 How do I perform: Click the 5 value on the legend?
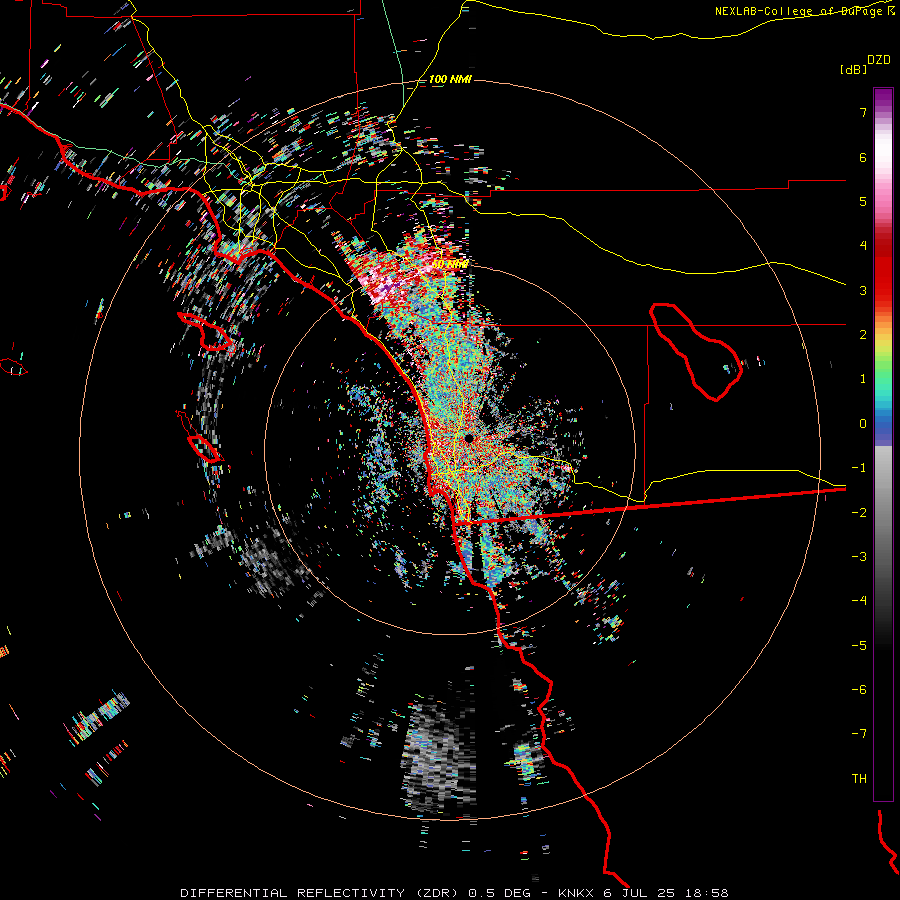pyautogui.click(x=863, y=201)
